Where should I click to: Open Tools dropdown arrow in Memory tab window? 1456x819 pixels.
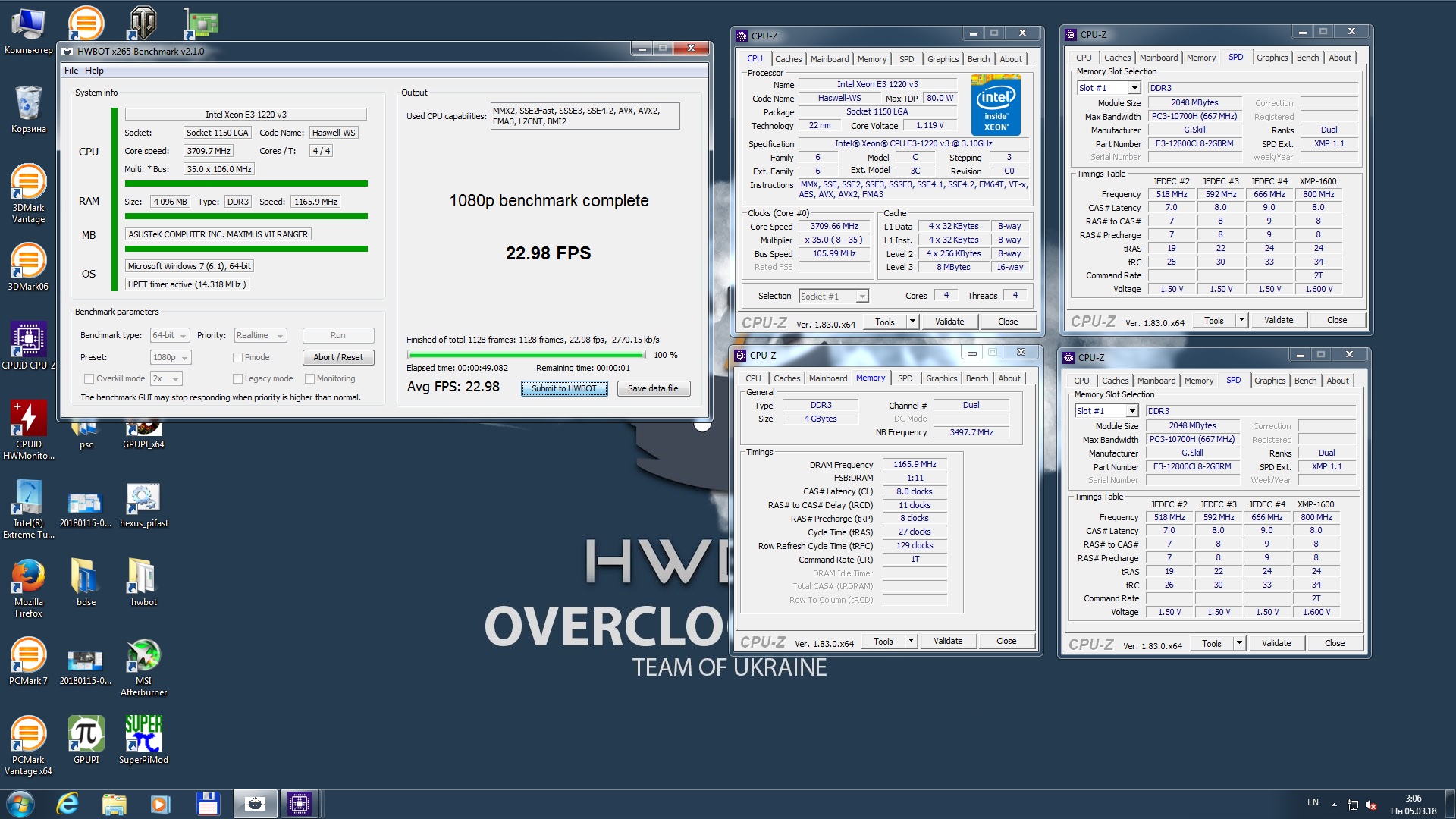911,641
